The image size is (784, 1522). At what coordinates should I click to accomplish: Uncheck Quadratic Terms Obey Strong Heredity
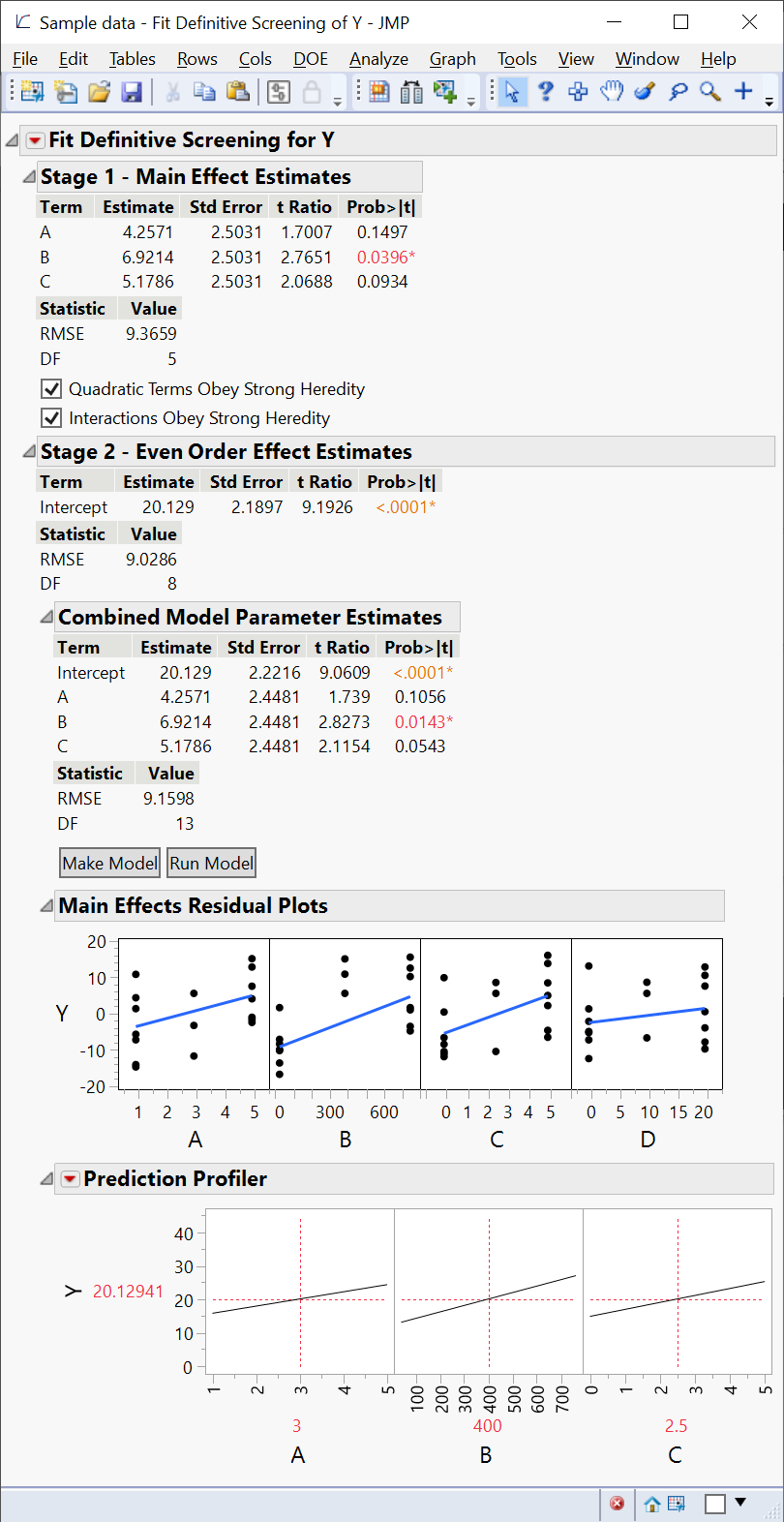click(x=52, y=389)
